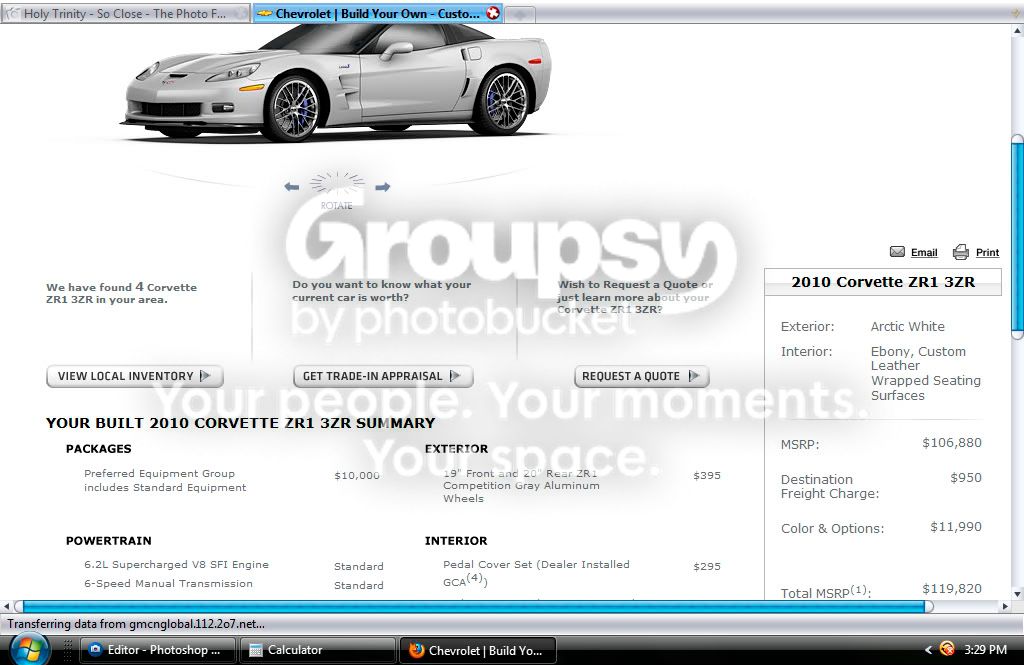Click the Preferred Equipment Group package text
Screen dimensions: 1024x665
click(165, 480)
